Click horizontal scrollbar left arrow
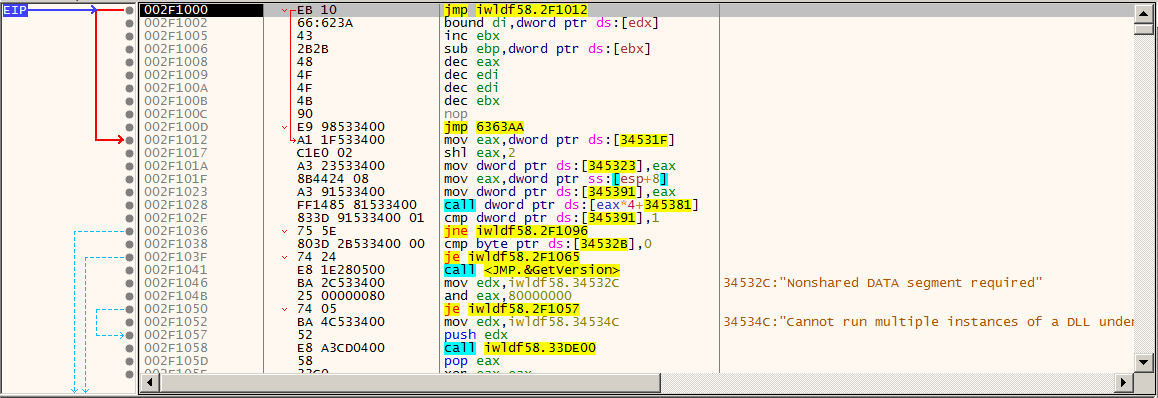This screenshot has height=398, width=1158. click(151, 382)
